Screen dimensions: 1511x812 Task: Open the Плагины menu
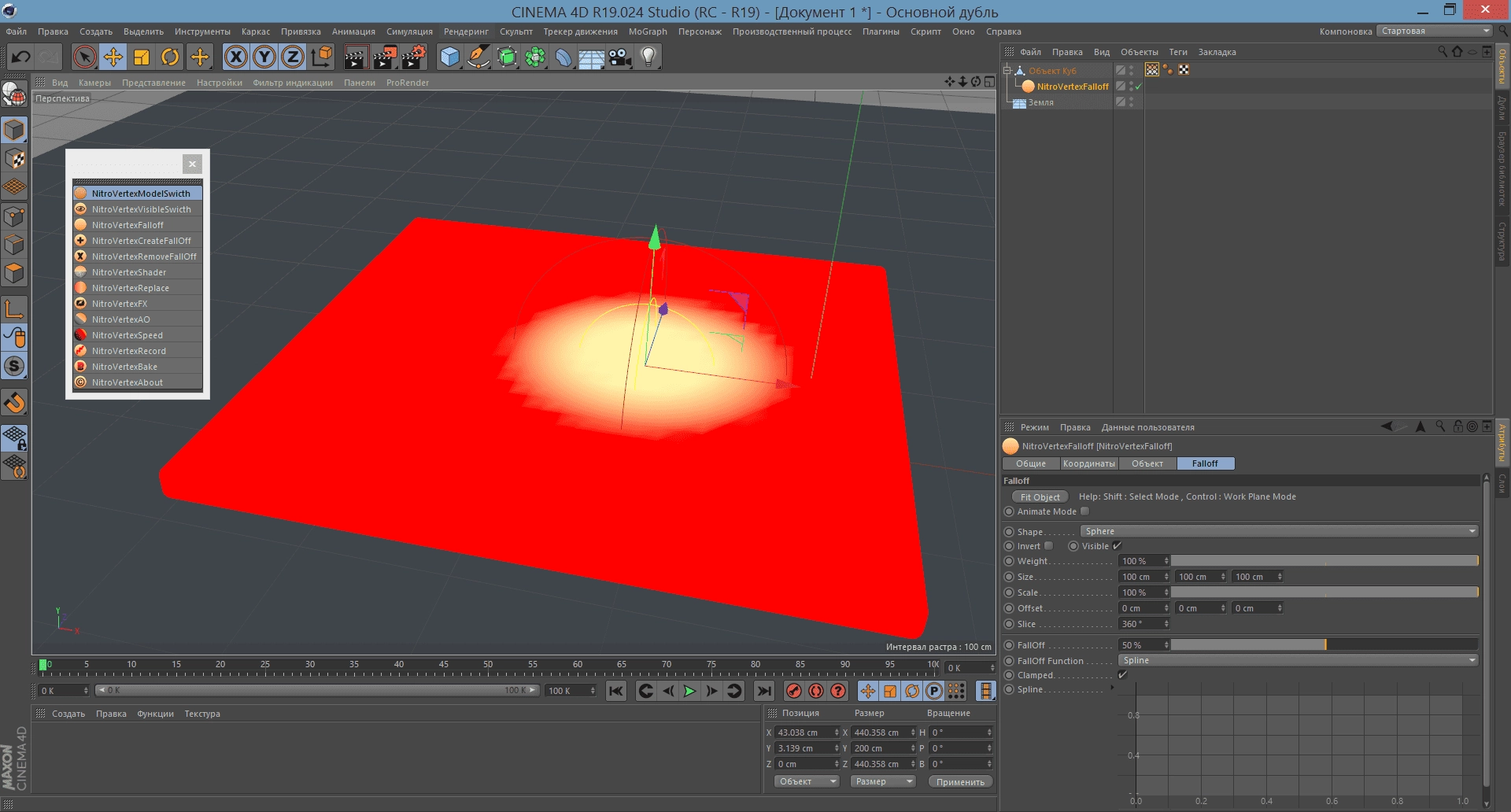tap(881, 31)
